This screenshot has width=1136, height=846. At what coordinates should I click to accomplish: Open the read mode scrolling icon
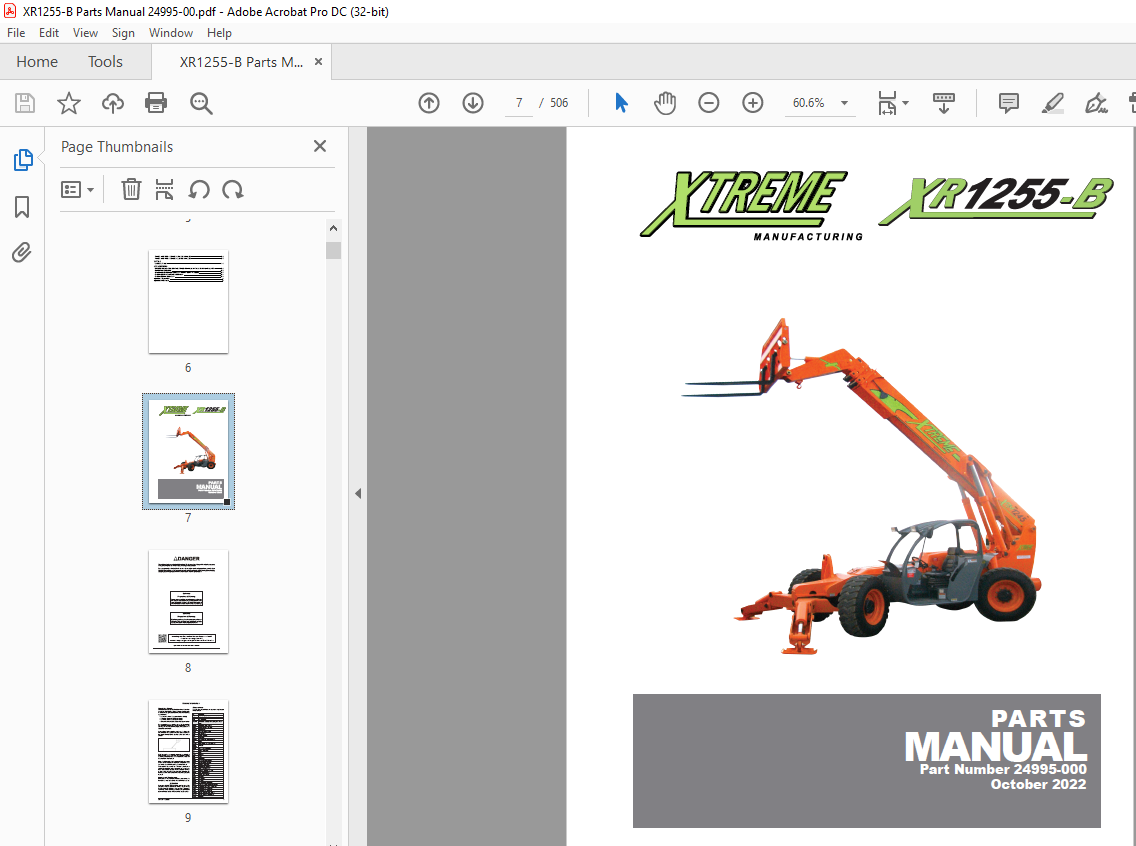click(x=943, y=103)
